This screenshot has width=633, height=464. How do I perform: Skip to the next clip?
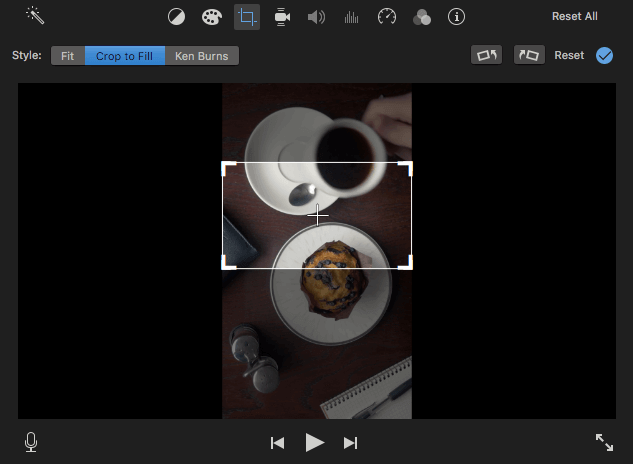tap(350, 443)
